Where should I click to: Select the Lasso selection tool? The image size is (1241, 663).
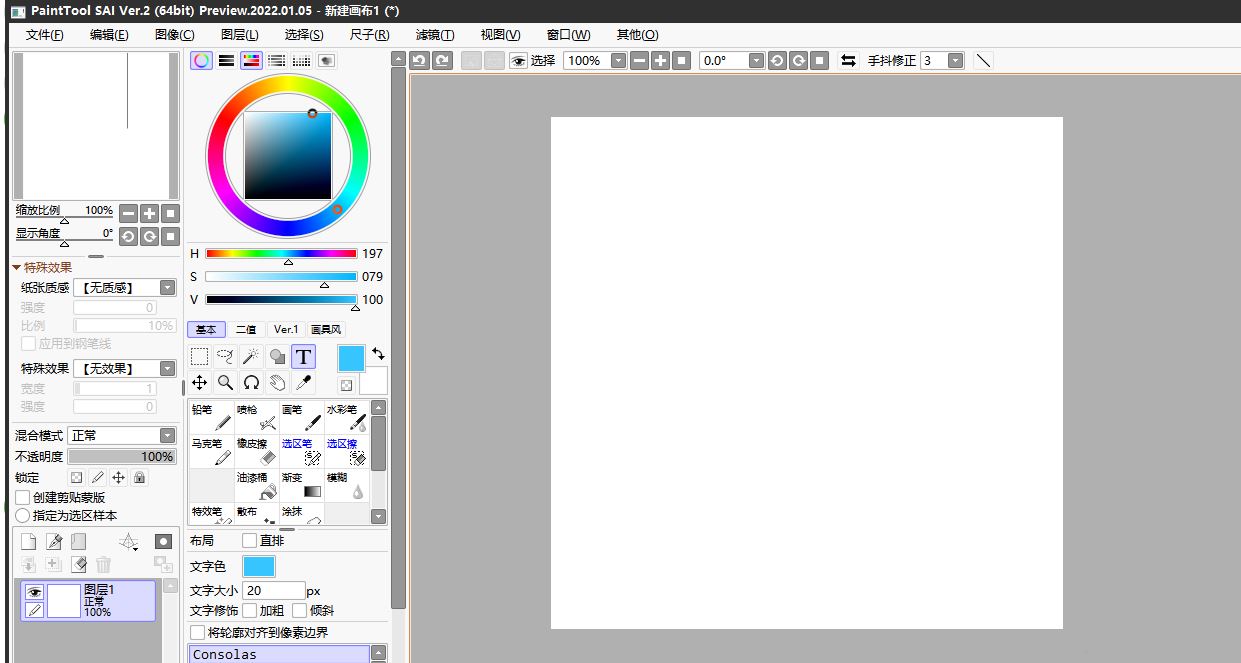click(x=225, y=357)
